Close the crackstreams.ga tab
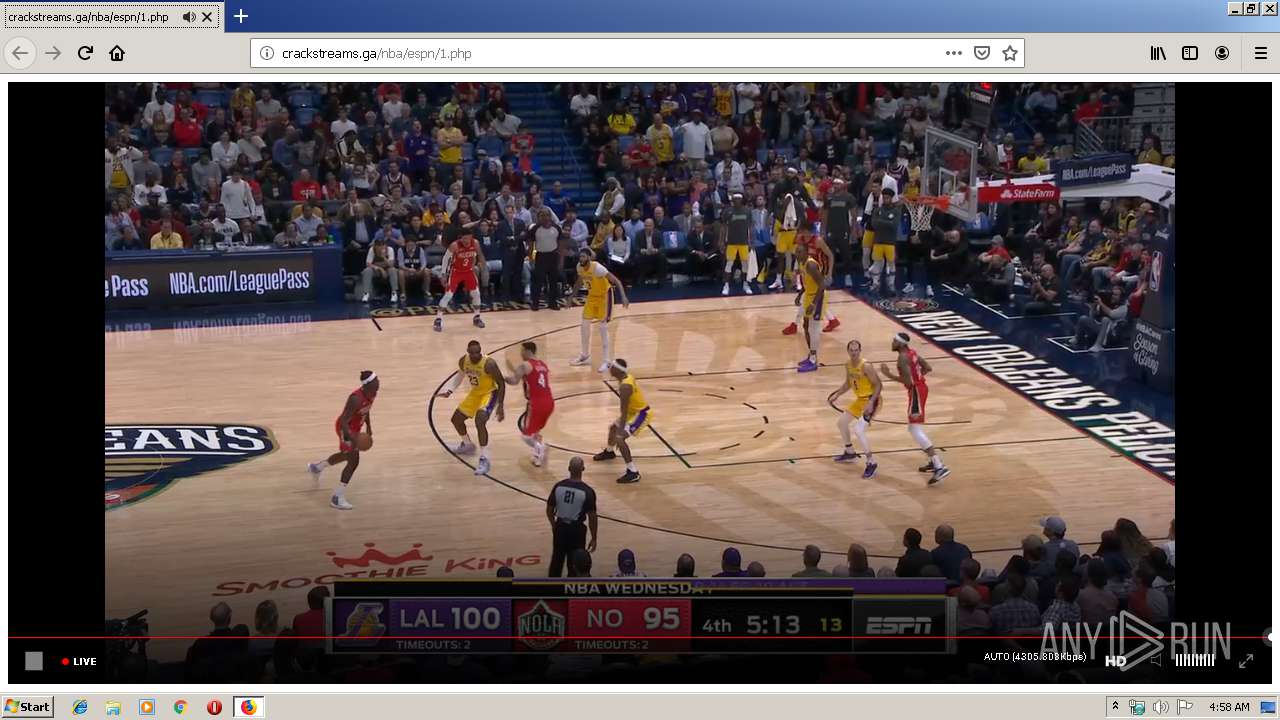Screen dimensions: 1280x720 click(207, 17)
